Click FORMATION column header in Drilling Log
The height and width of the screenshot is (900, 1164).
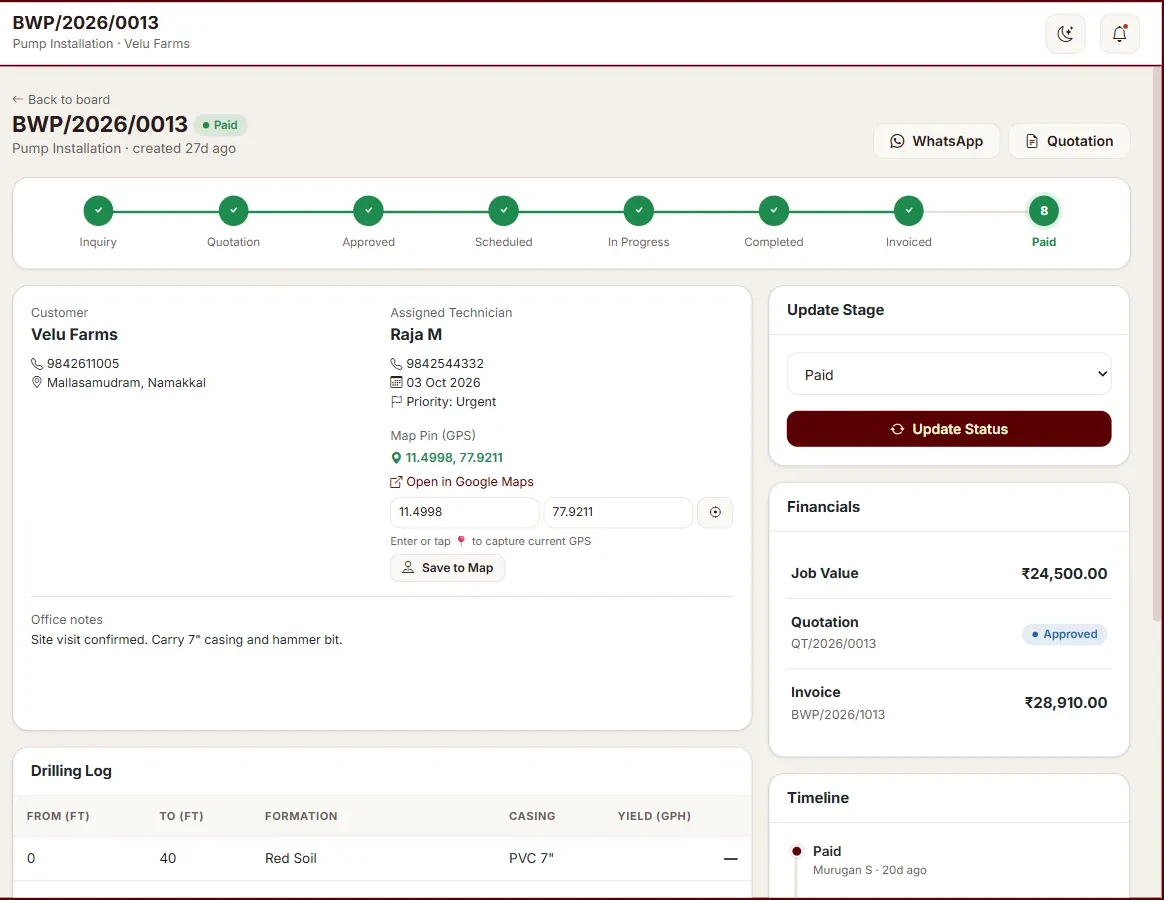(x=301, y=816)
